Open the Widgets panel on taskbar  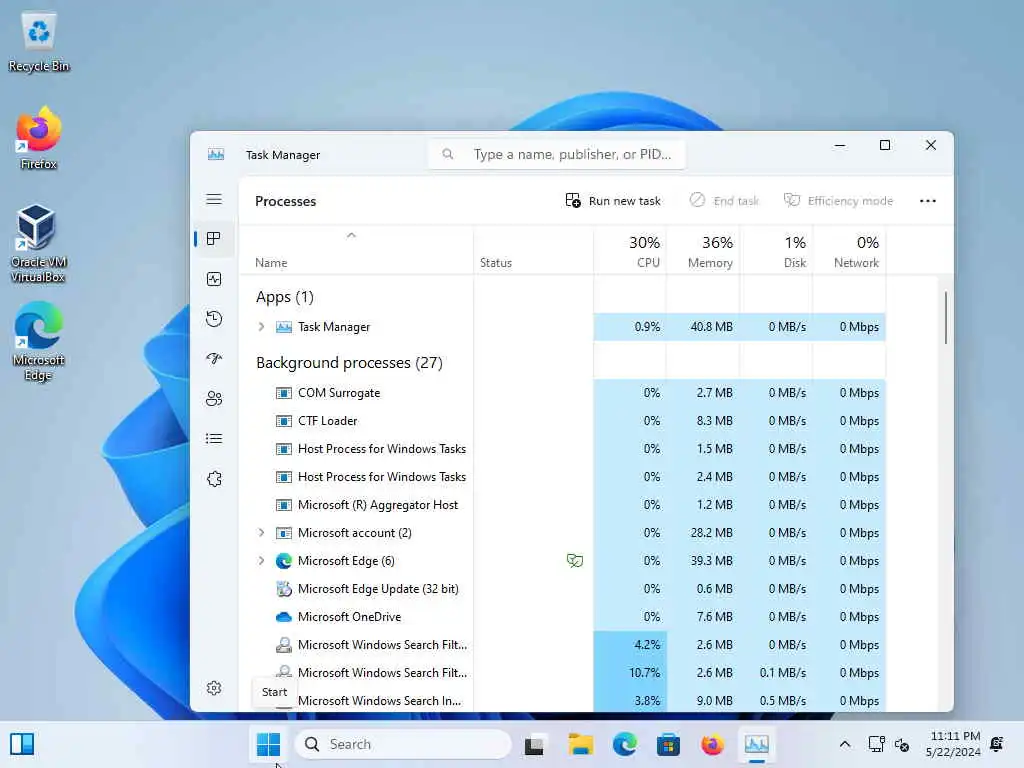[22, 744]
